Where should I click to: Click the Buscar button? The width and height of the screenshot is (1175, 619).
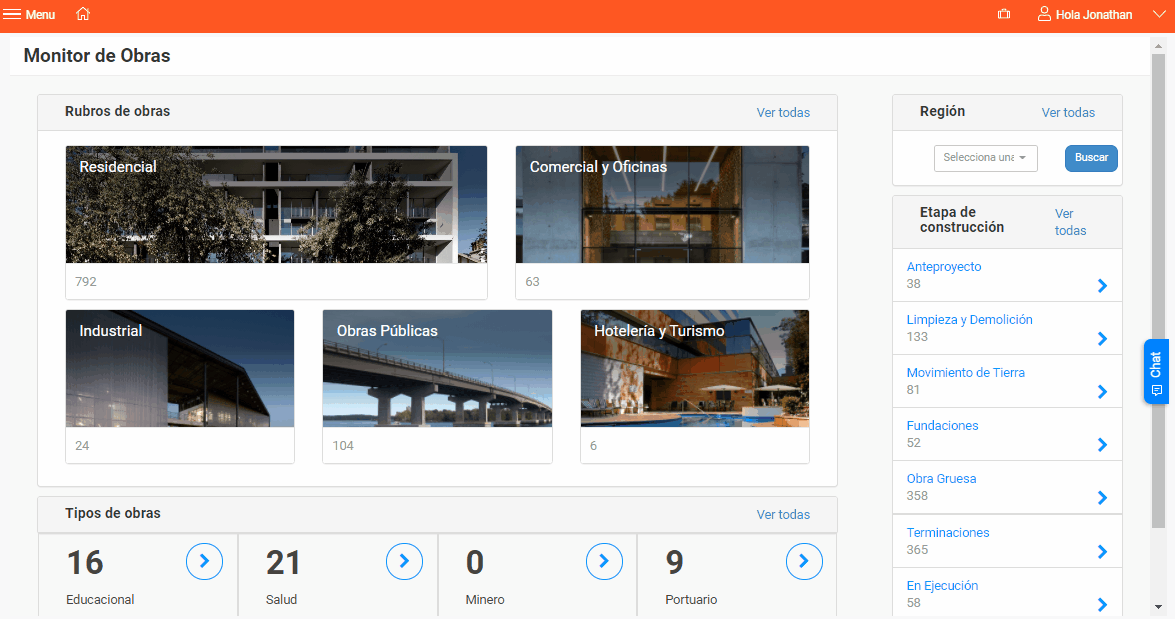pos(1091,158)
